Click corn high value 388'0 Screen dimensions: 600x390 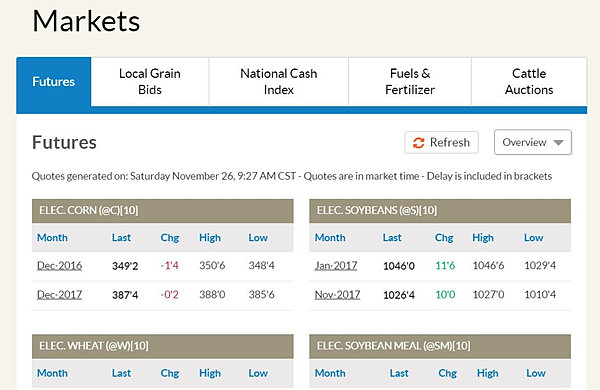click(212, 295)
